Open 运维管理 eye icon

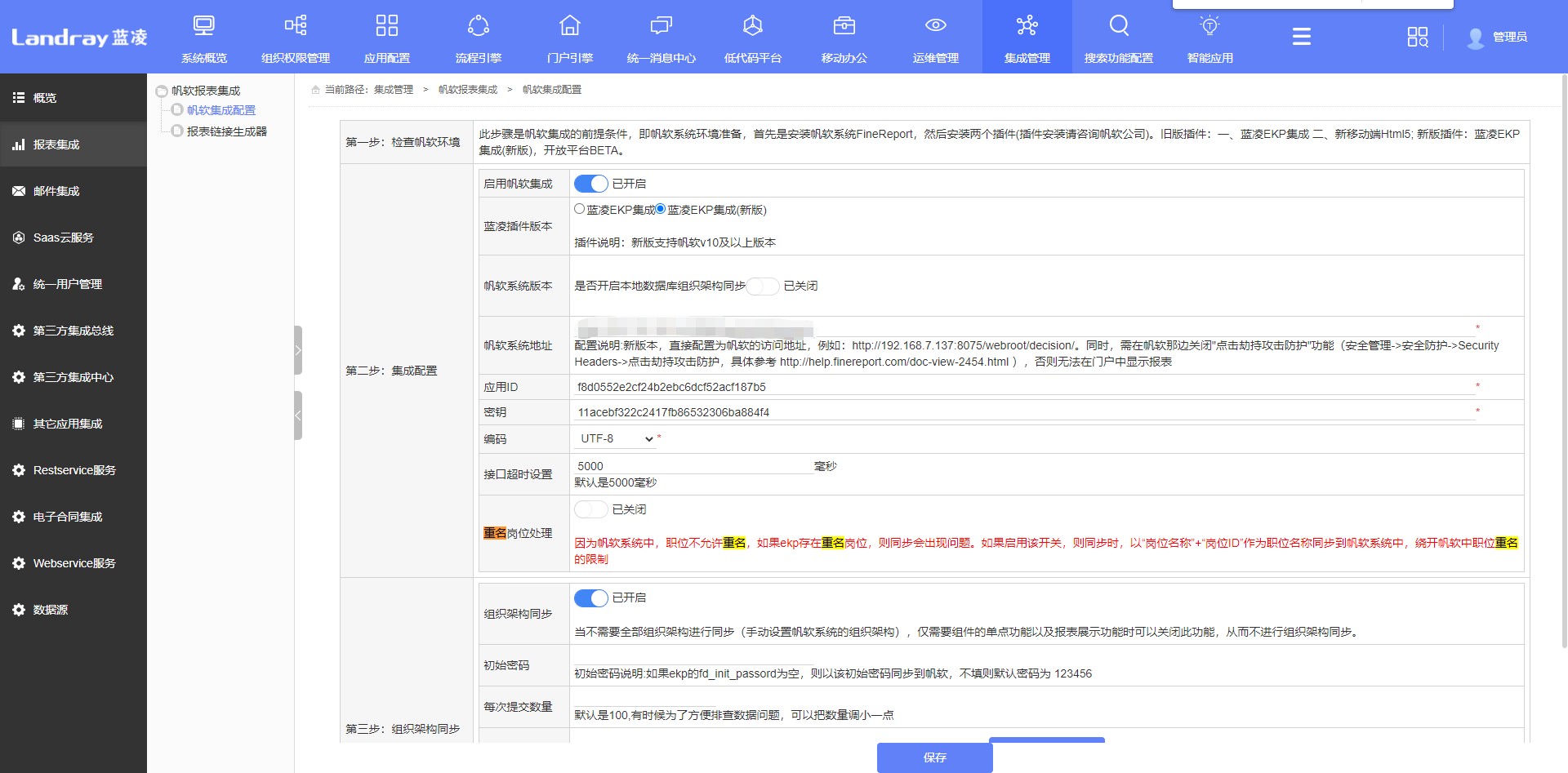point(936,25)
